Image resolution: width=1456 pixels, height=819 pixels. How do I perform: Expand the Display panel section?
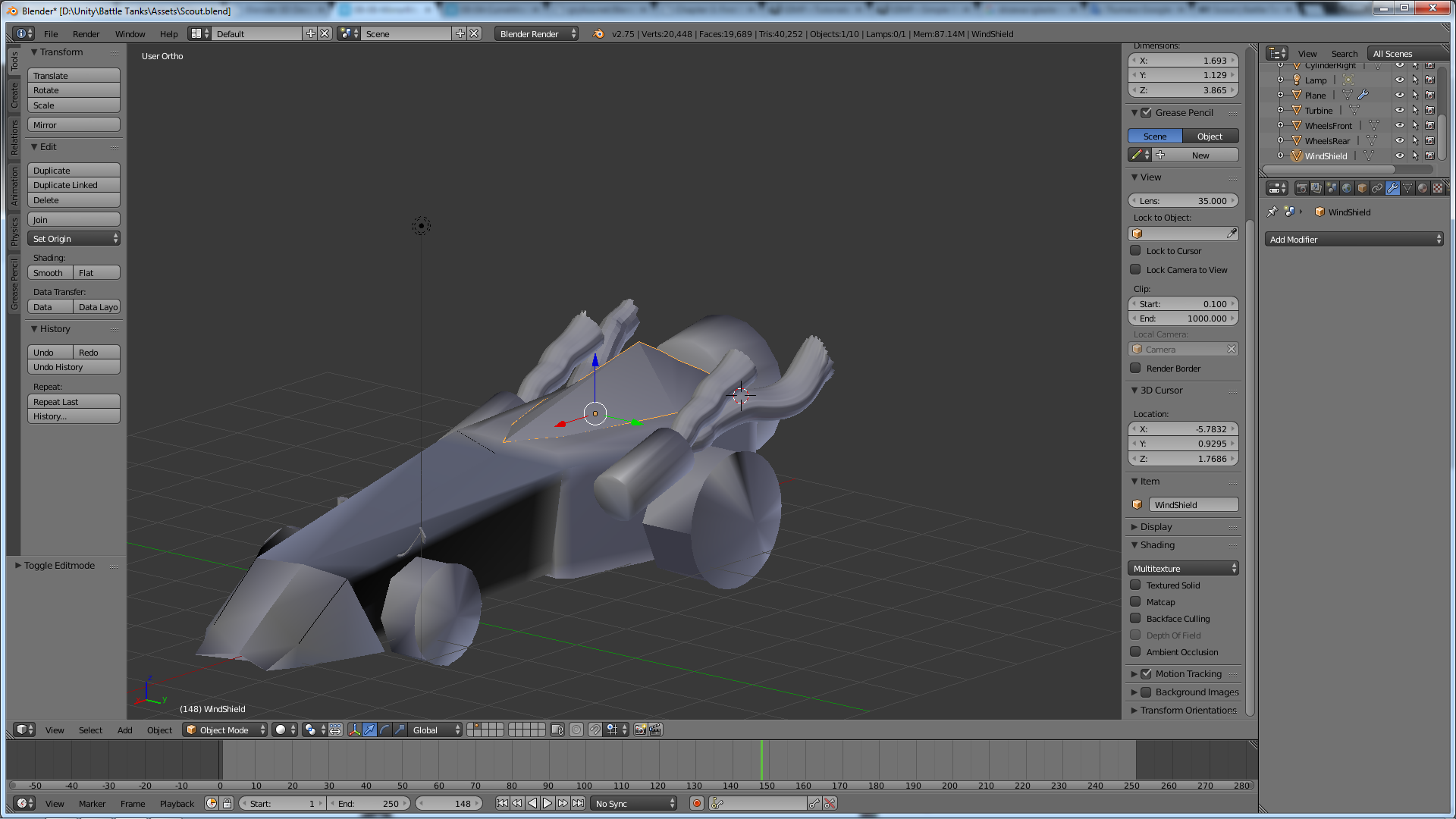[1156, 527]
